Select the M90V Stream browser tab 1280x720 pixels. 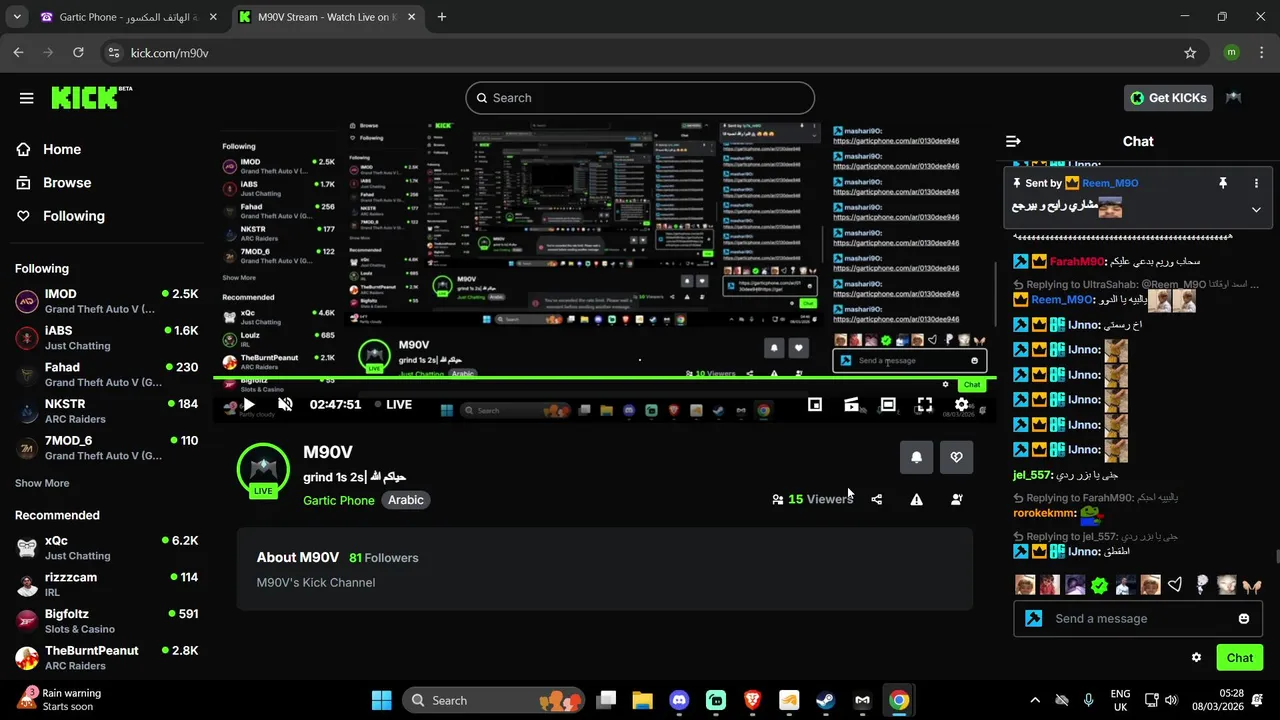coord(328,17)
